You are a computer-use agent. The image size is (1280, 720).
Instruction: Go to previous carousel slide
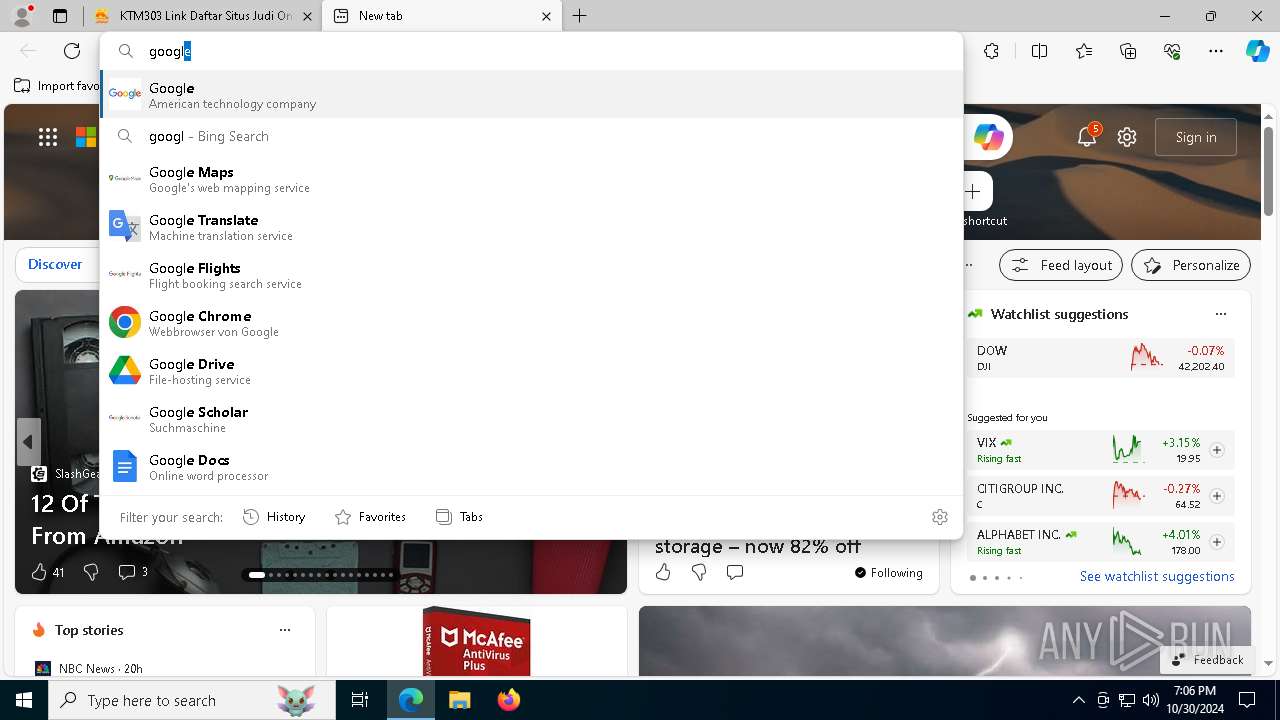coord(28,442)
